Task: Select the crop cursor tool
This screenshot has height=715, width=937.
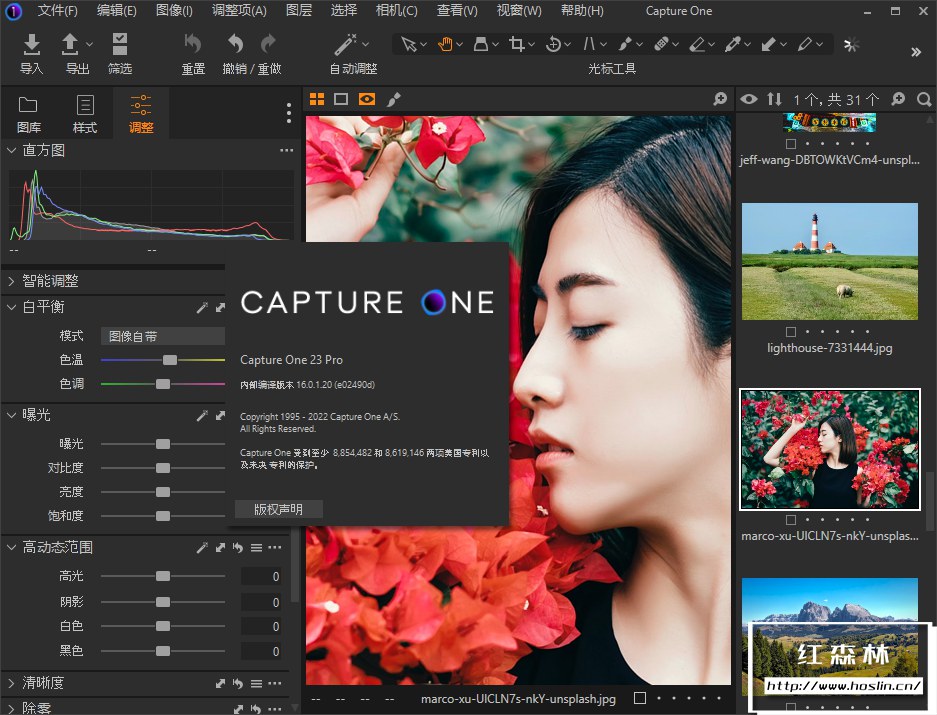Action: (x=517, y=44)
